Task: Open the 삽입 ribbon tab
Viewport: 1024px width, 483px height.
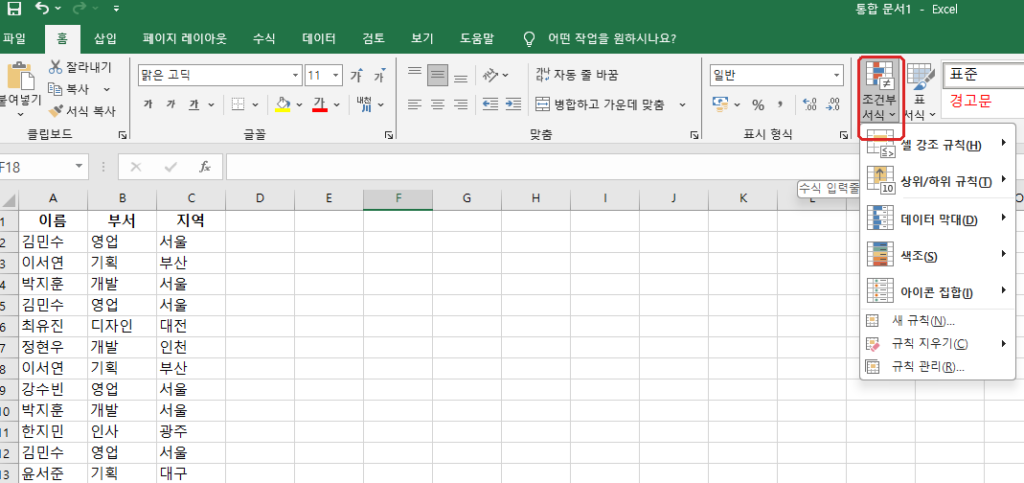Action: [x=105, y=39]
